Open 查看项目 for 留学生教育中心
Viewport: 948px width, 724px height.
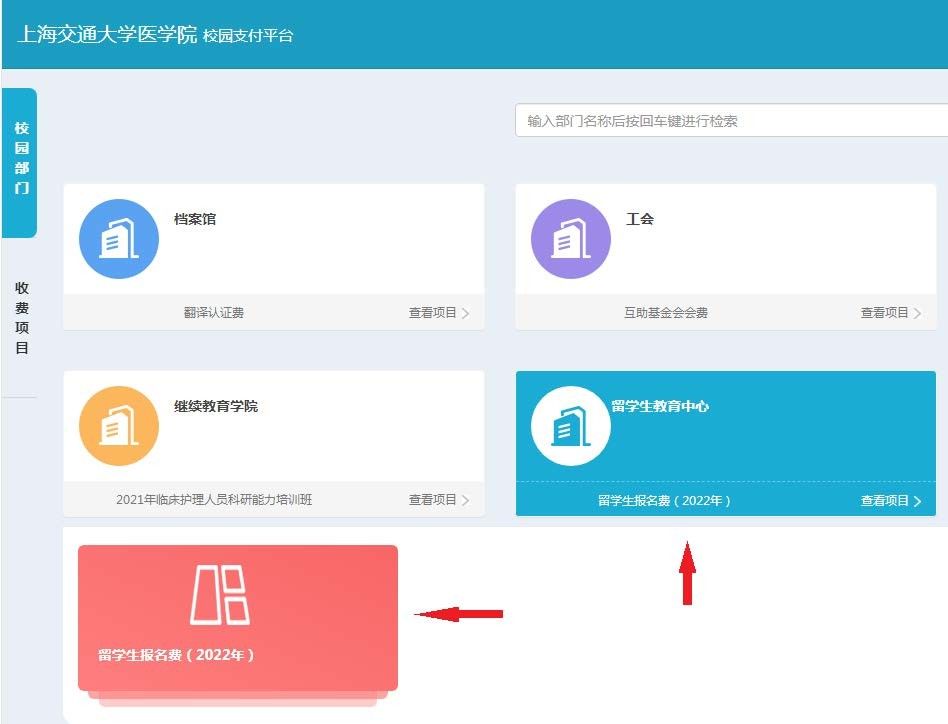pyautogui.click(x=890, y=501)
